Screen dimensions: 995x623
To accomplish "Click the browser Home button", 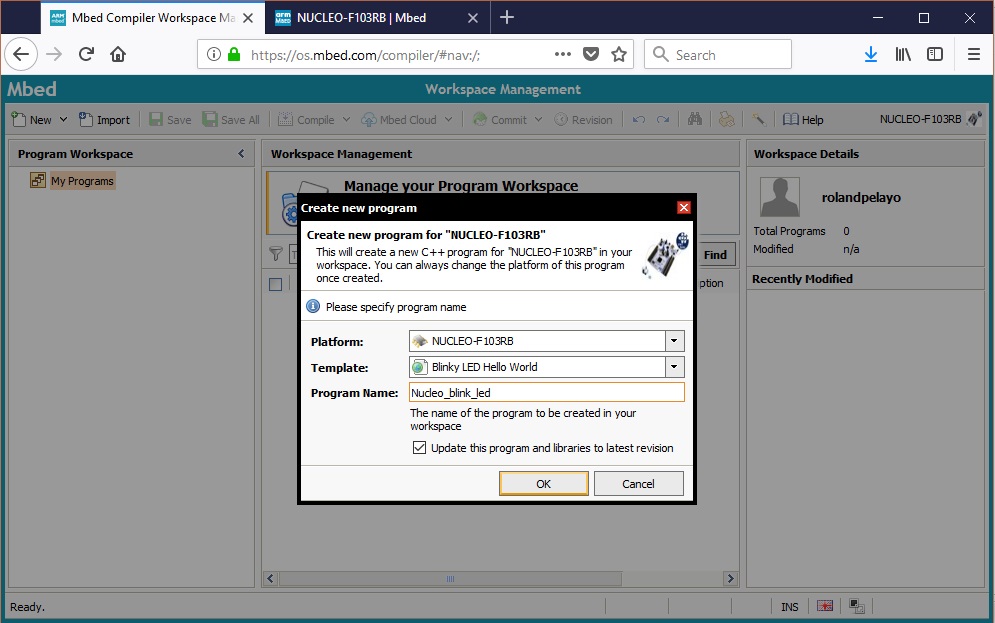I will [x=118, y=55].
